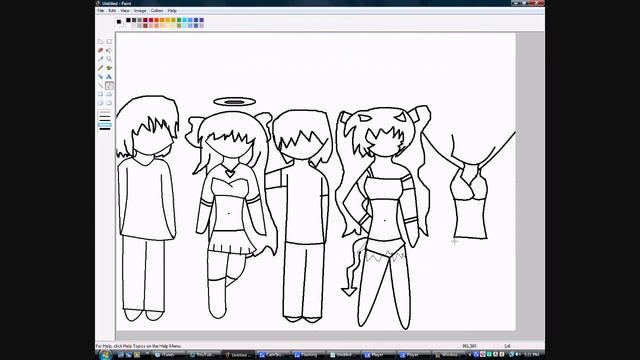This screenshot has width=640, height=360.
Task: Pick the lavender swatch in bottom row
Action: point(201,26)
